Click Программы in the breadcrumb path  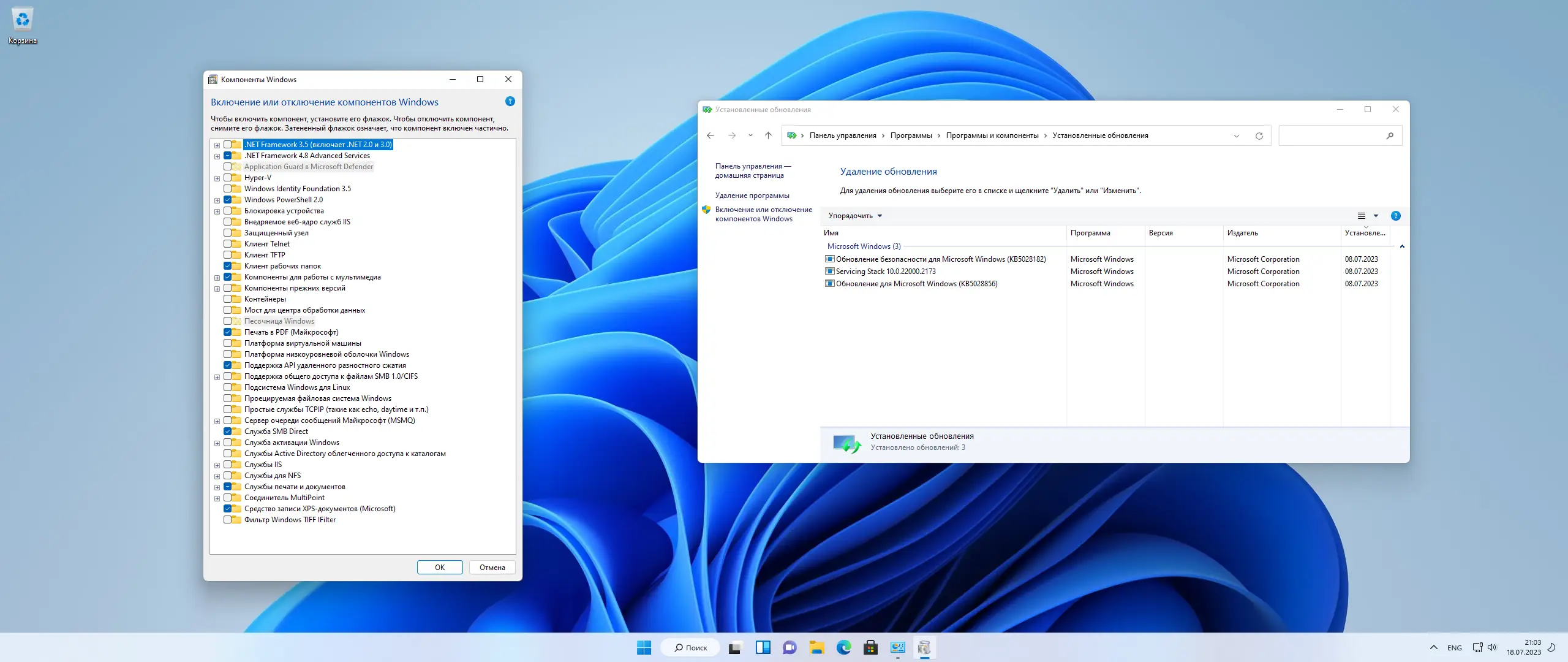tap(911, 135)
